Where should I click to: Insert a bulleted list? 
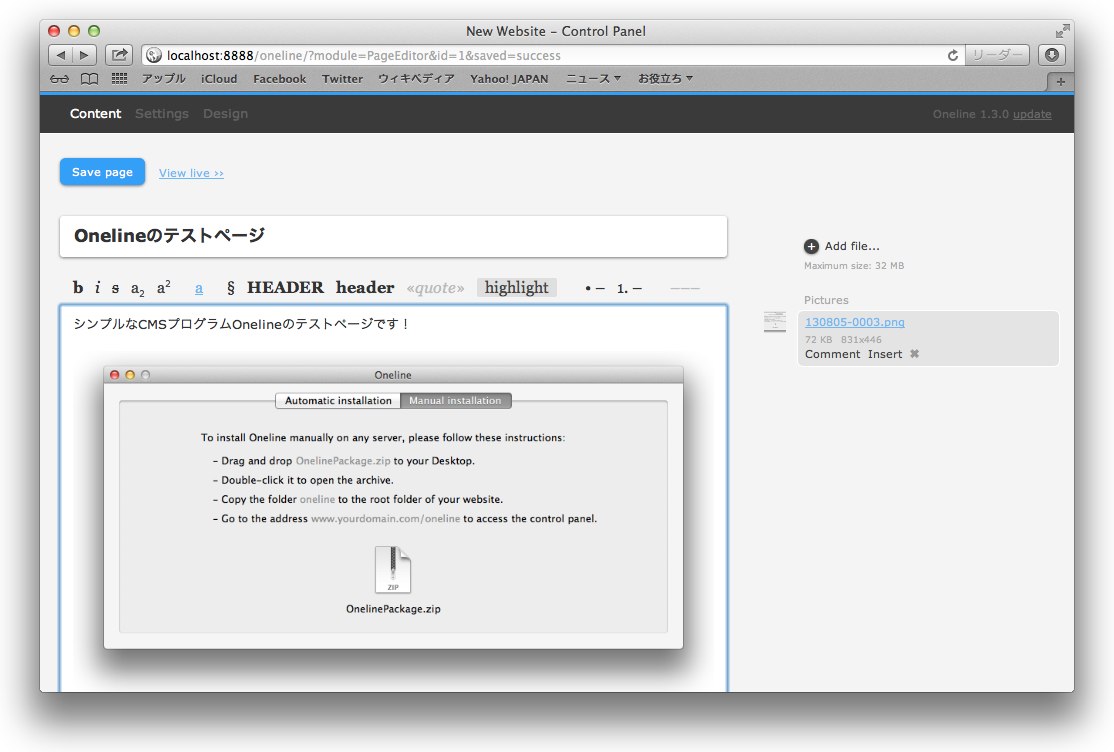[x=595, y=289]
